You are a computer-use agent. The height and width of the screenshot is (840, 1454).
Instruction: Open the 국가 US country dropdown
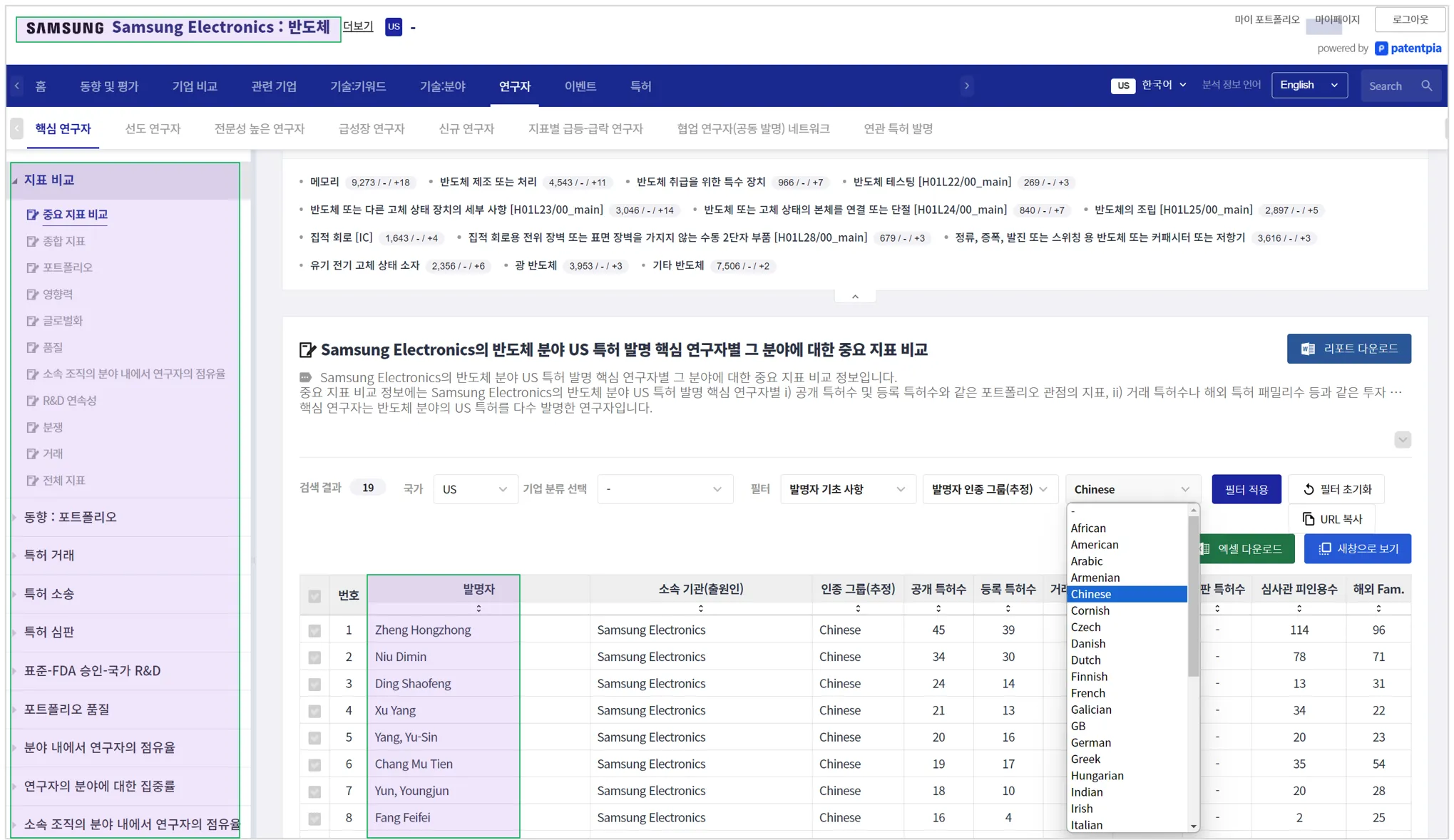475,489
